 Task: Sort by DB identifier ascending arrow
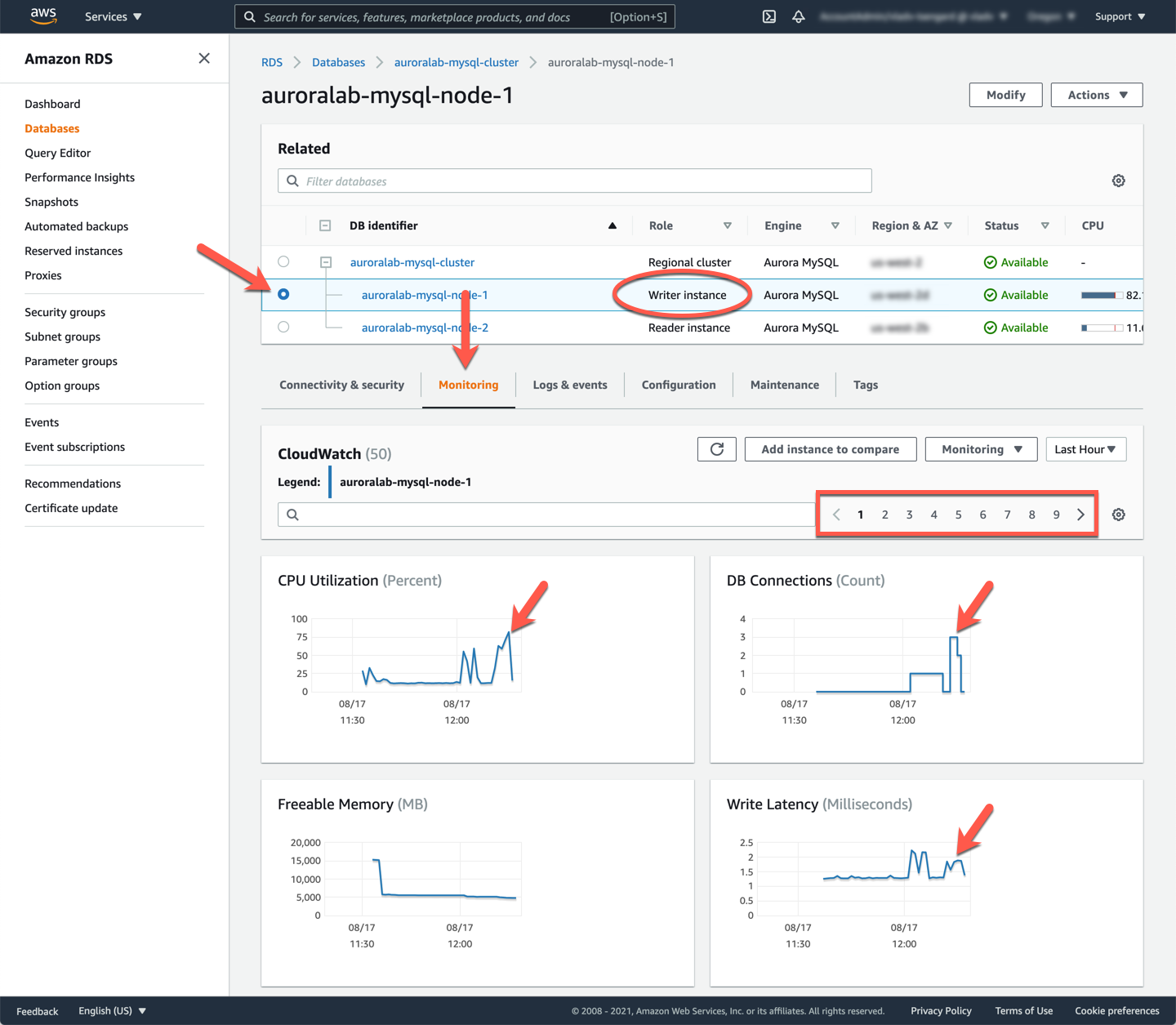[x=612, y=225]
